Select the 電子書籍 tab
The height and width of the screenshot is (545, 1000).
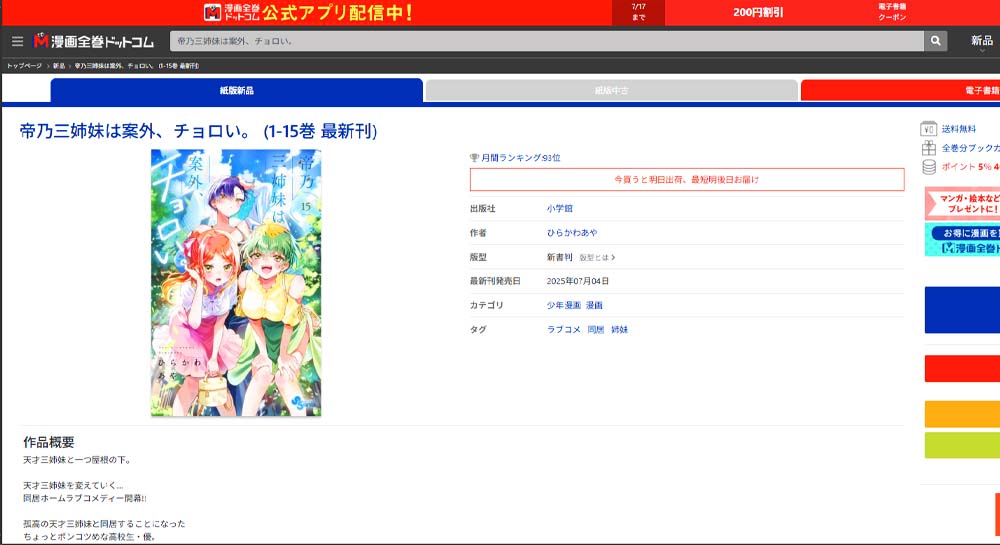click(901, 91)
